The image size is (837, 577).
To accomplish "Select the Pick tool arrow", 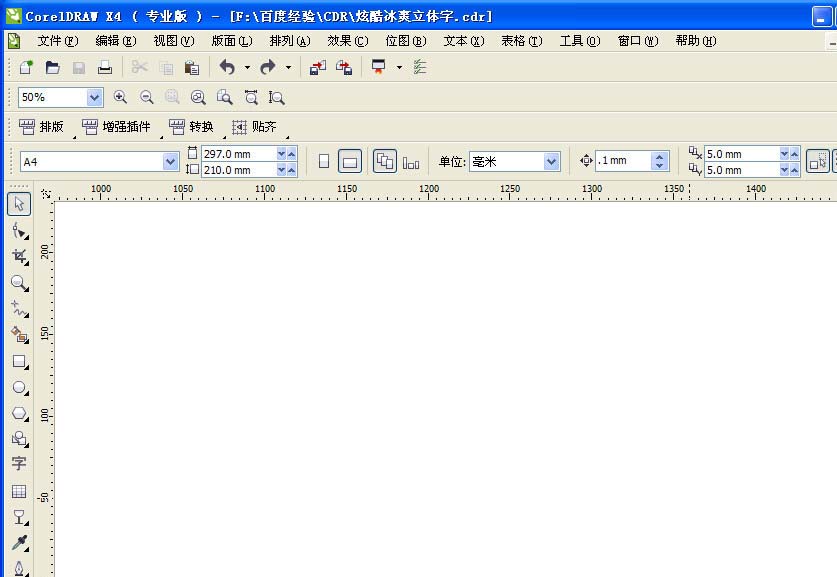I will [x=19, y=204].
